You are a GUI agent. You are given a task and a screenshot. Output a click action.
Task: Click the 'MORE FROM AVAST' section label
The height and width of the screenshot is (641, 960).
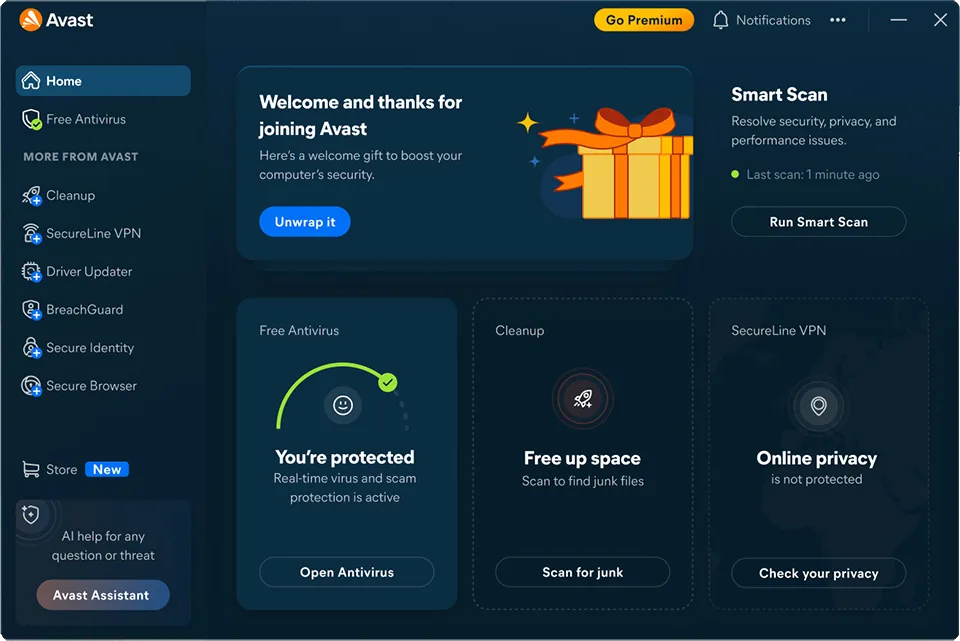(x=81, y=157)
